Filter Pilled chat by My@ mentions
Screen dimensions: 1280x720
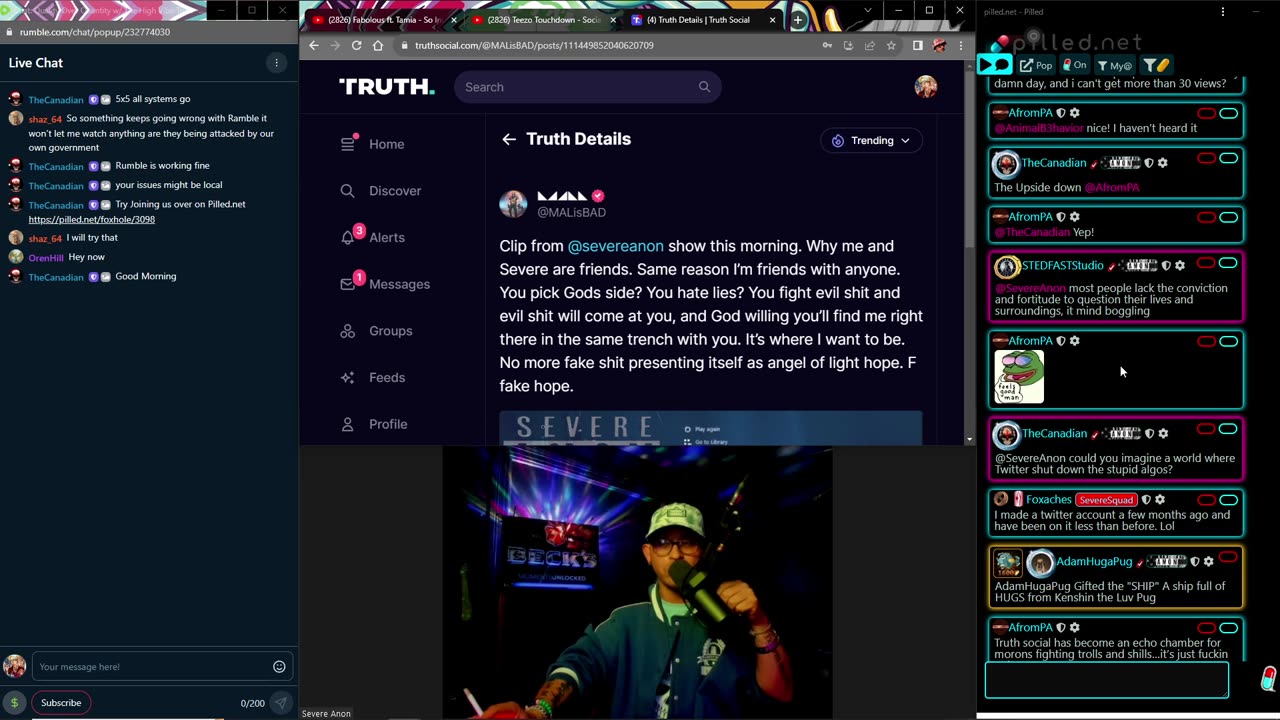[x=1114, y=65]
